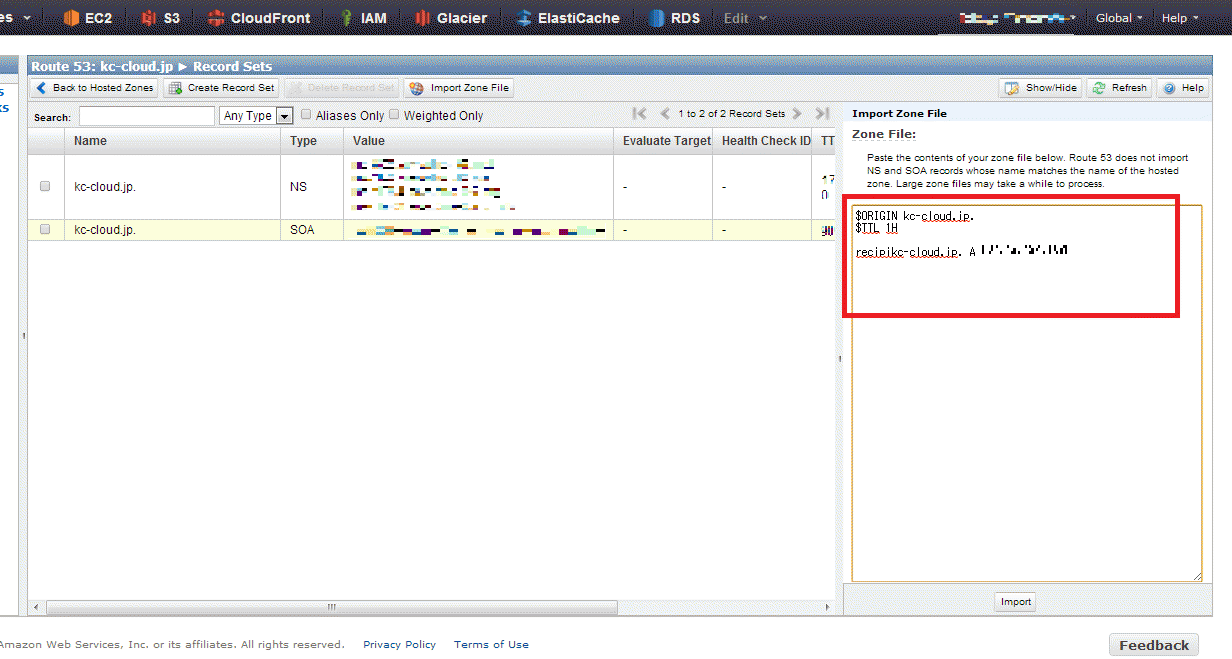
Task: Open the Terms of Use link
Action: pos(491,645)
